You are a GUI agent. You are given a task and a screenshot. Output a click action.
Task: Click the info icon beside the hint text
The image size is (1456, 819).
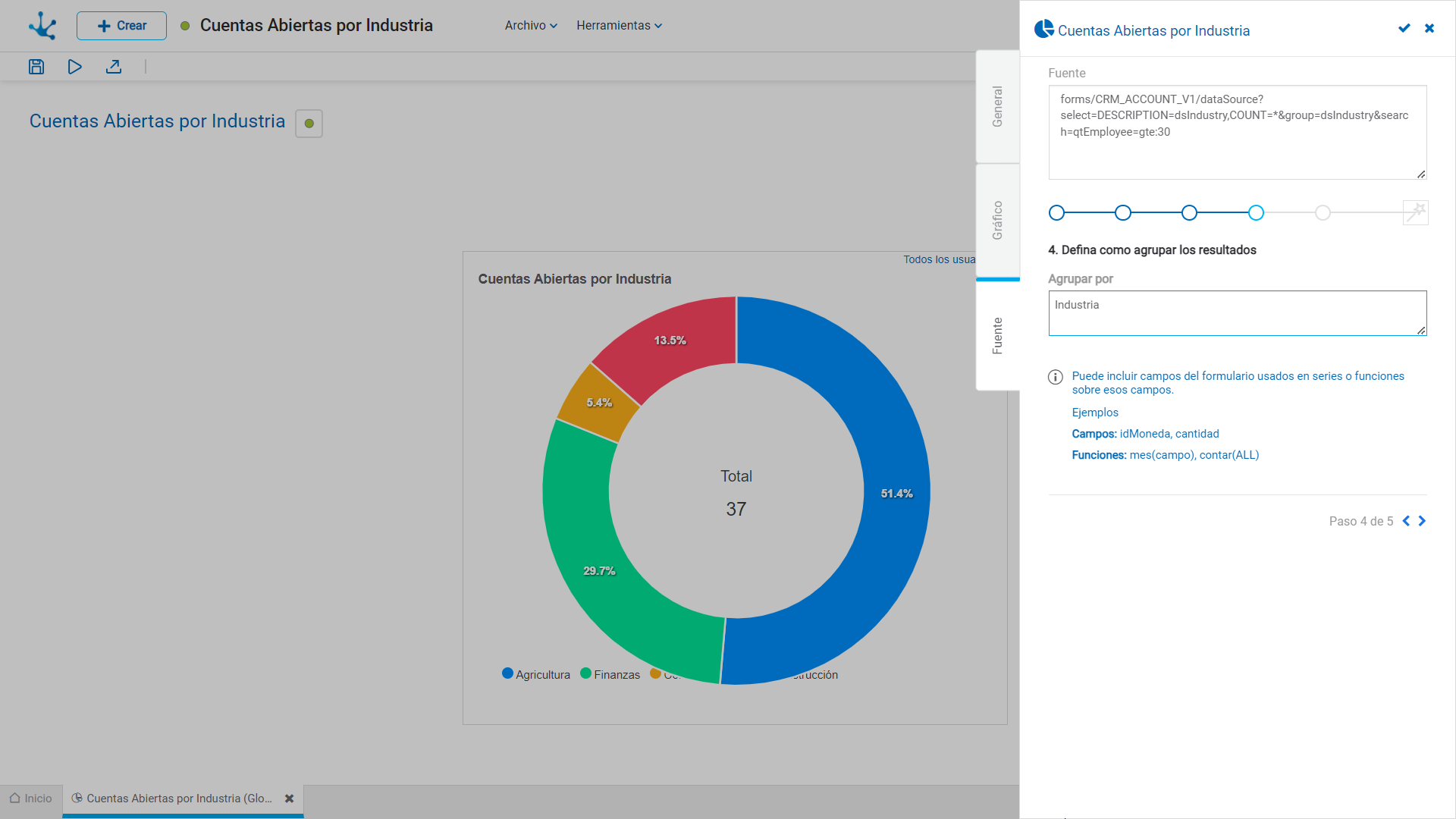coord(1056,378)
